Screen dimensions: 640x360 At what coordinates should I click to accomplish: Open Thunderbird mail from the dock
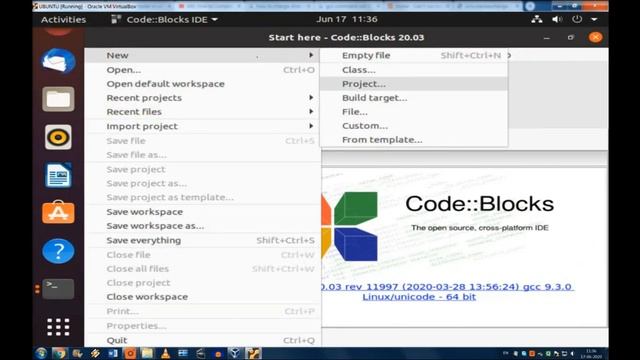tap(58, 61)
